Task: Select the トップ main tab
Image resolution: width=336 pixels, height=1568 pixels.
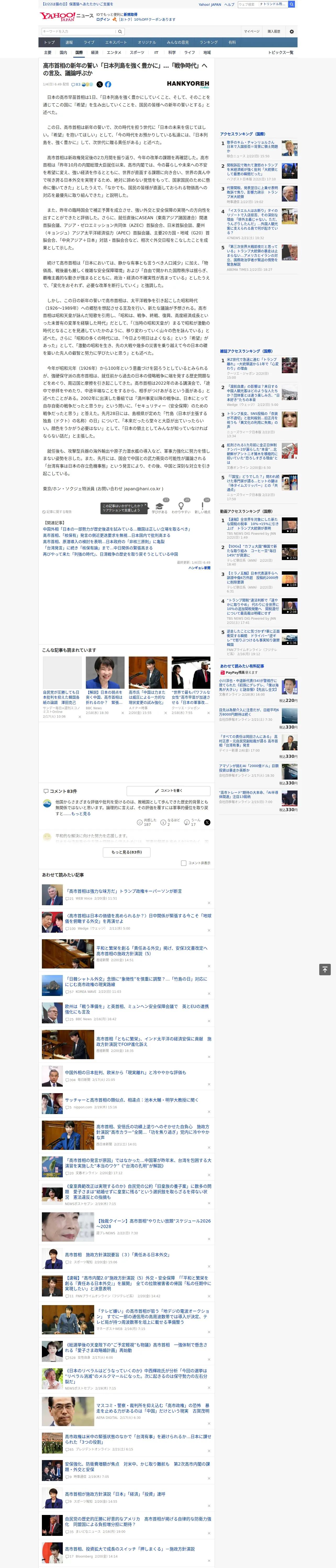Action: [49, 43]
